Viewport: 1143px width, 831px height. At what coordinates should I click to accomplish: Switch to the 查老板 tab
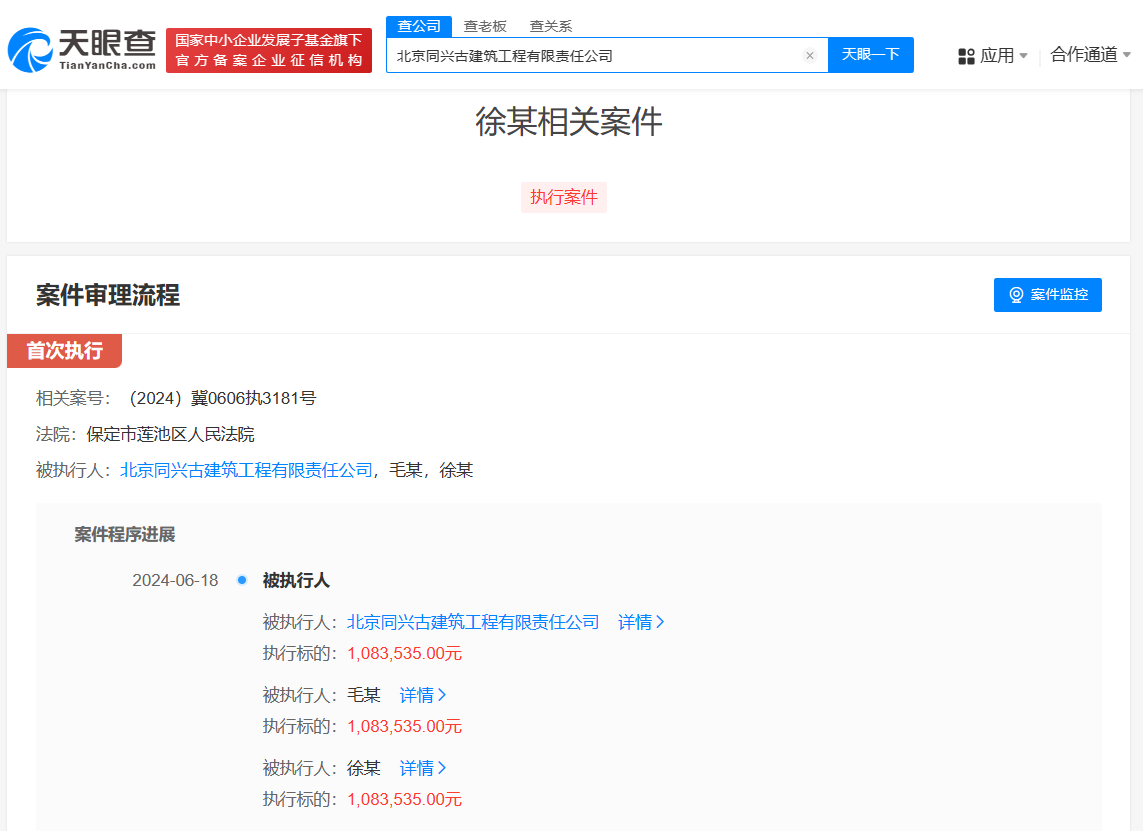(x=482, y=26)
